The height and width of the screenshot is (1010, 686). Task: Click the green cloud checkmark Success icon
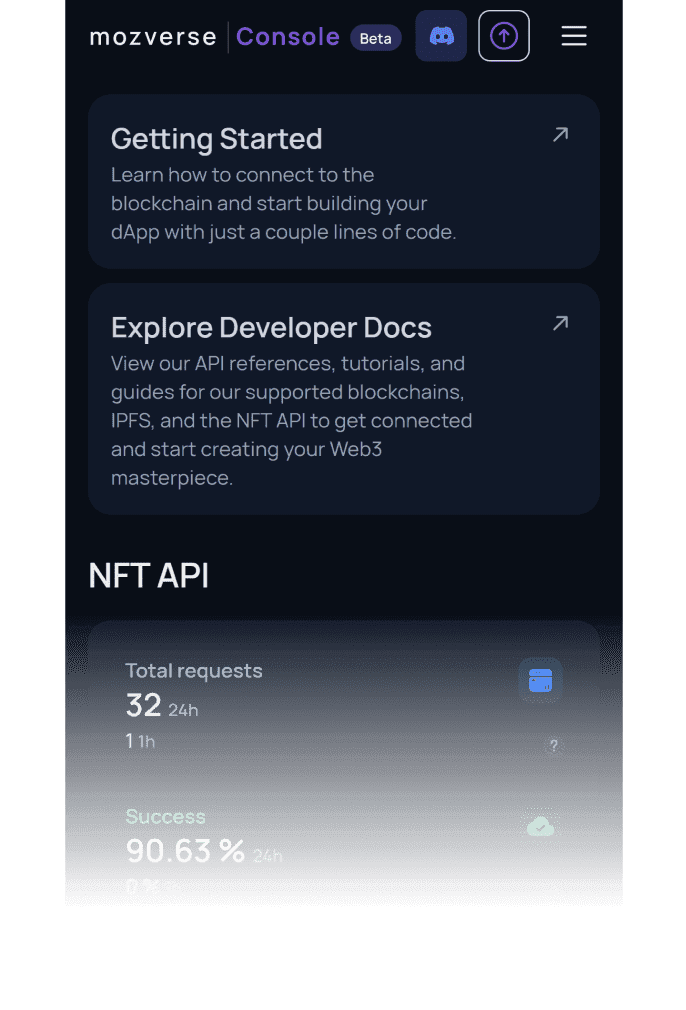541,827
